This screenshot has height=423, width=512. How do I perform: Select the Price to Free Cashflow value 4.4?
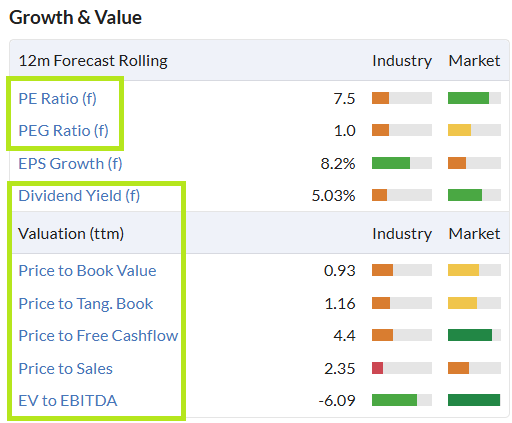tap(344, 336)
